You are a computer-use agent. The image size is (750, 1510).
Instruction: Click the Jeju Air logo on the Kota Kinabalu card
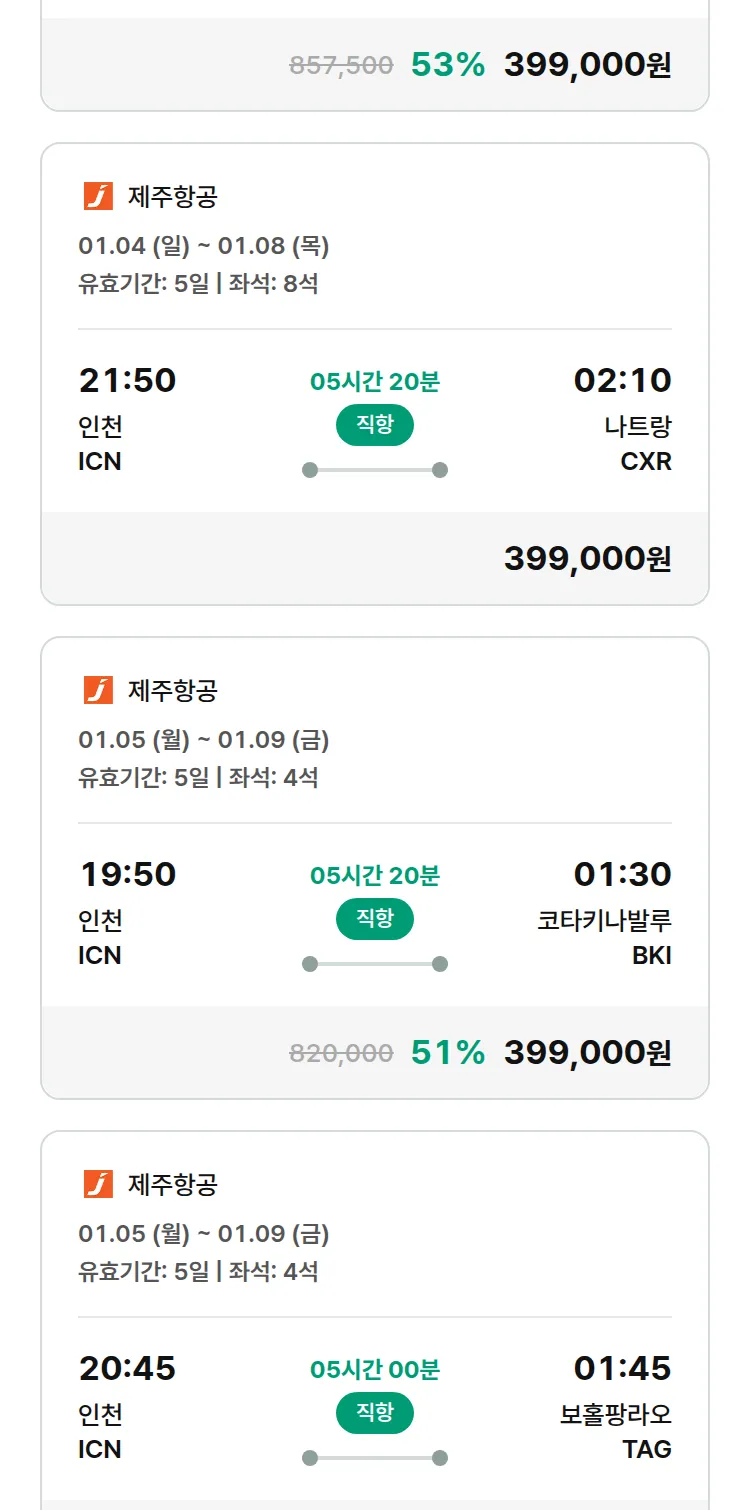(98, 690)
